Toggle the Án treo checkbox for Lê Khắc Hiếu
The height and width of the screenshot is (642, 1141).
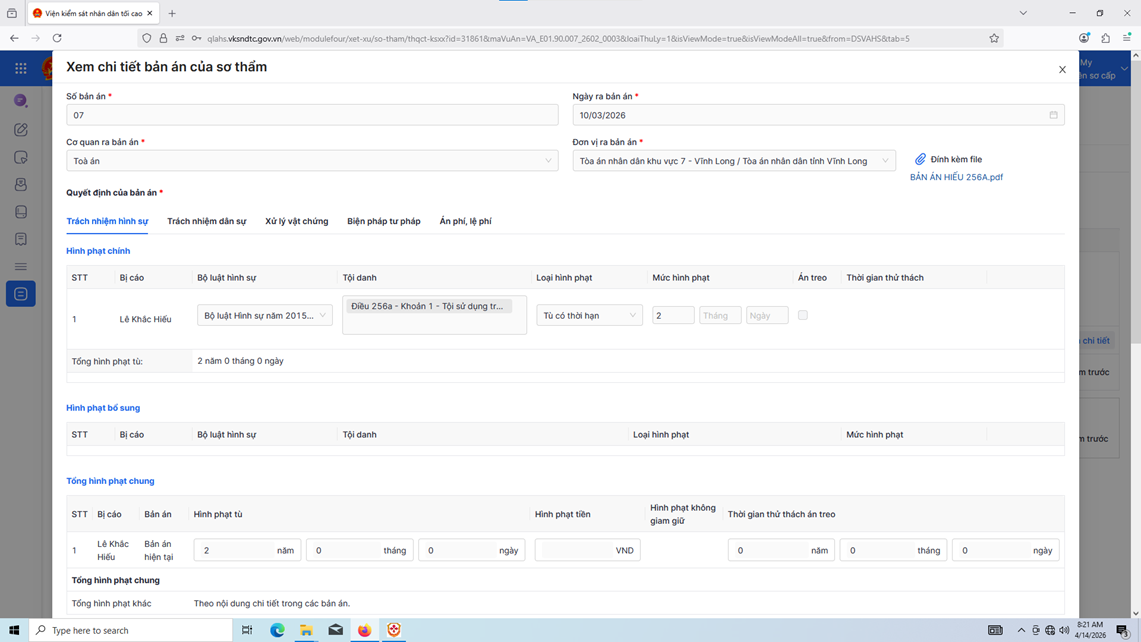tap(802, 315)
